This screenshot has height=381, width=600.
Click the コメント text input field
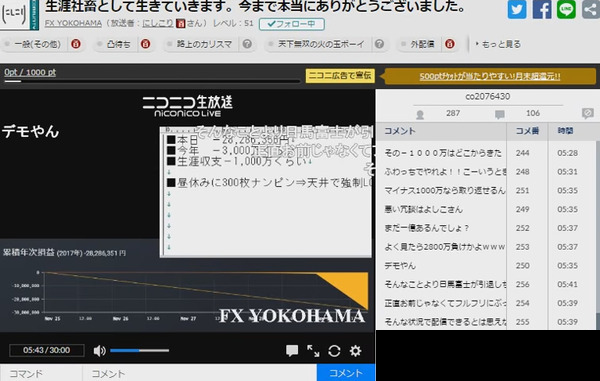(x=200, y=373)
